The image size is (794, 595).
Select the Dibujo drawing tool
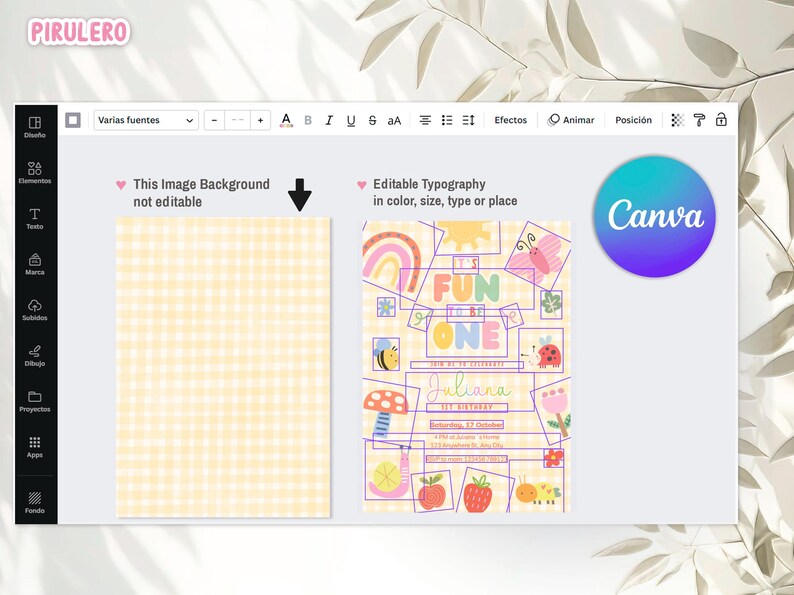pyautogui.click(x=34, y=355)
